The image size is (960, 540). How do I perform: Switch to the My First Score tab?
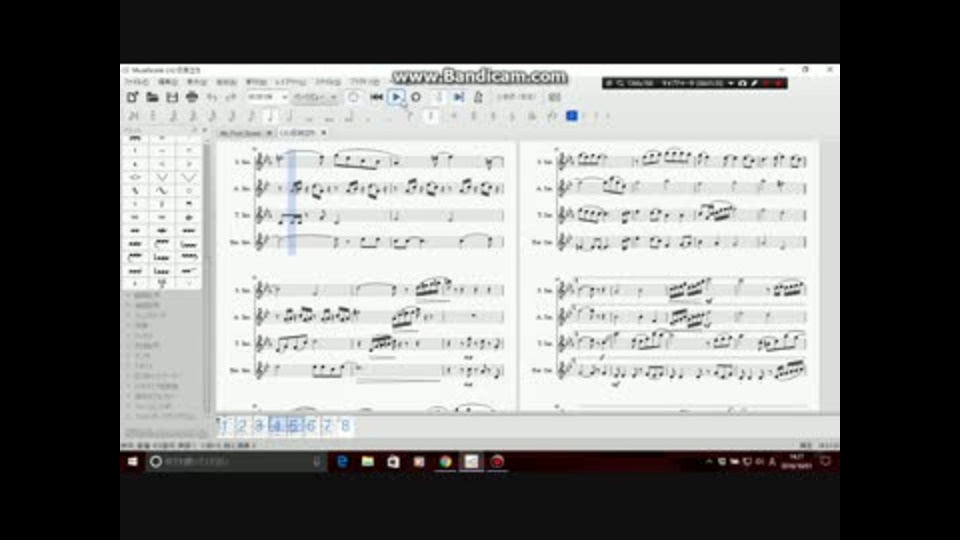point(240,133)
